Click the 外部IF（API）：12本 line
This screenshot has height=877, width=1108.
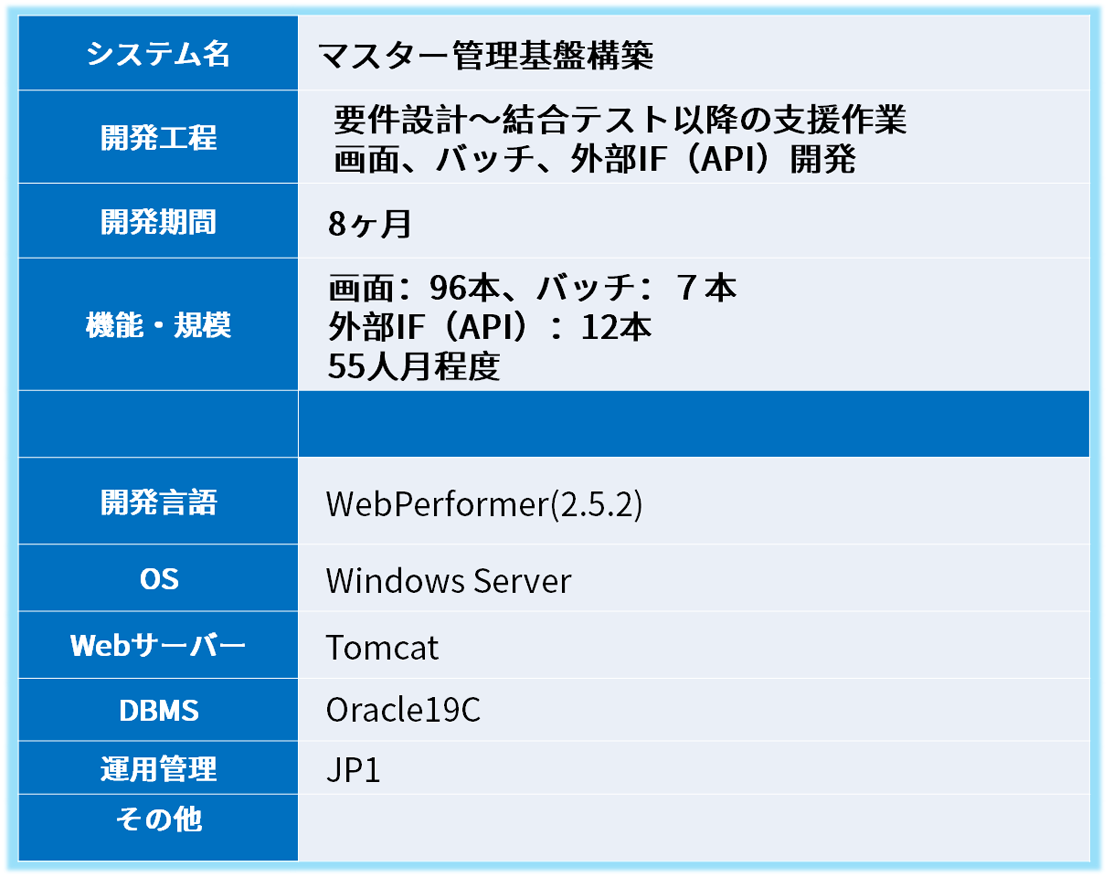tap(490, 327)
